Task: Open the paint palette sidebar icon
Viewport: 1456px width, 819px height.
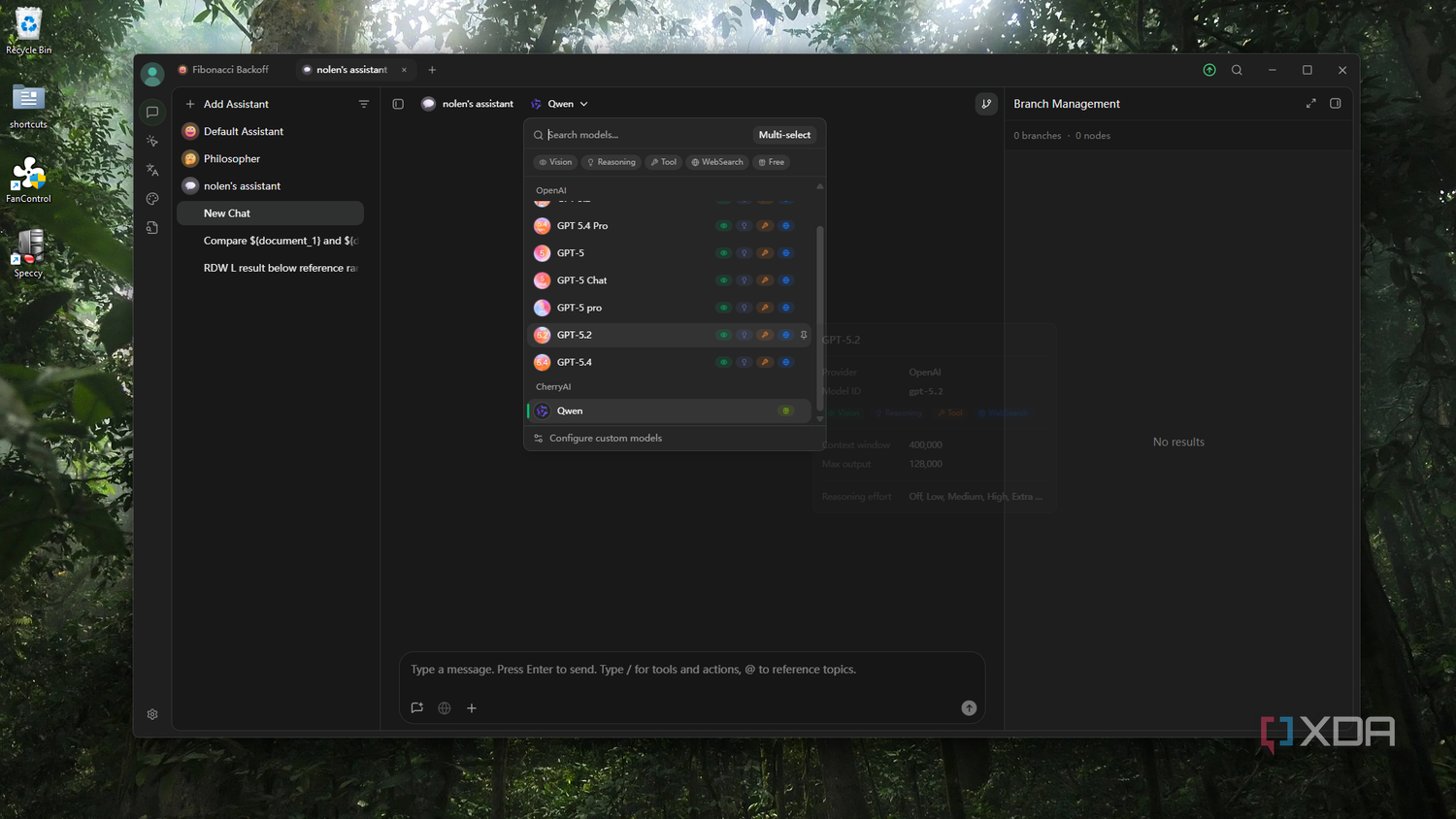Action: coord(152,199)
